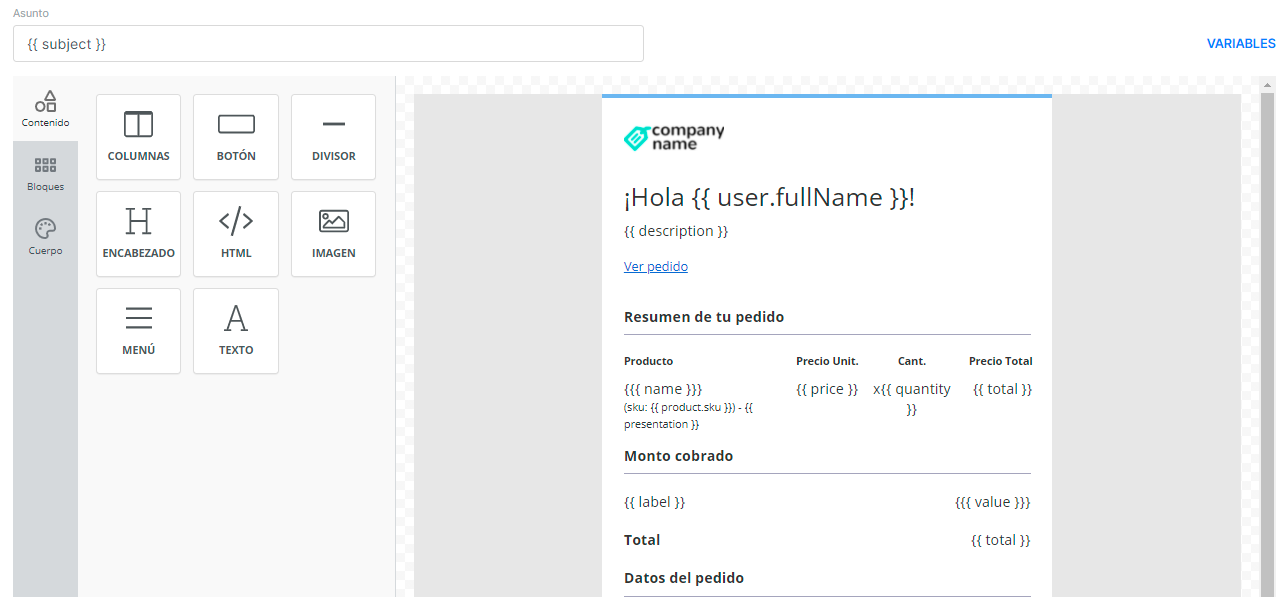Select the description placeholder text
1283x597 pixels.
tap(676, 231)
